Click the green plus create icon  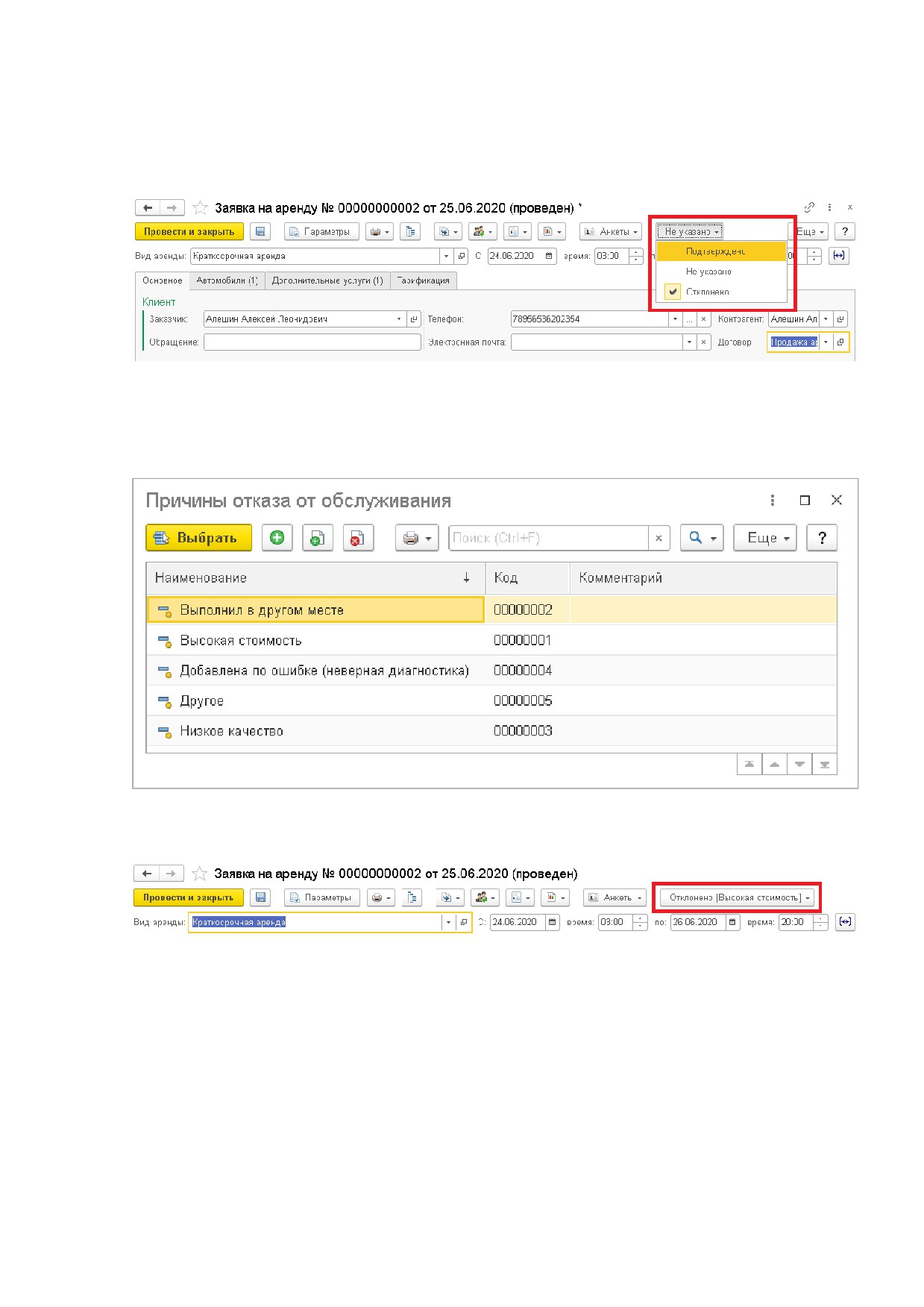[277, 538]
